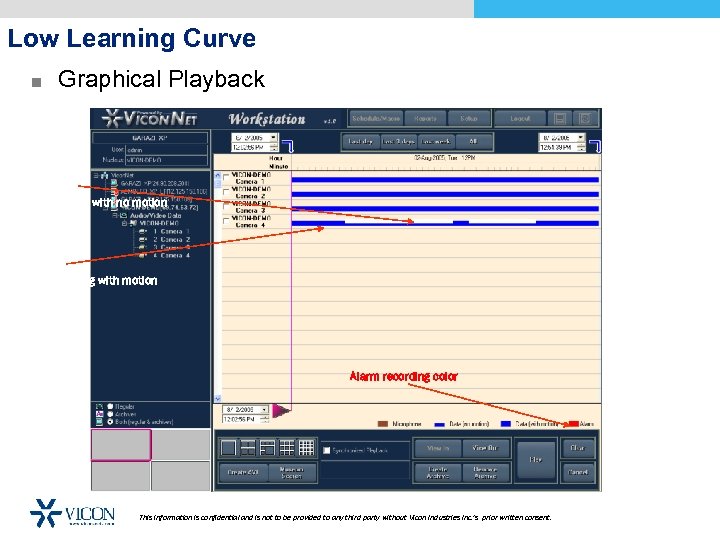Check the Camera 2 timeline checkbox
720x540 pixels.
click(226, 192)
